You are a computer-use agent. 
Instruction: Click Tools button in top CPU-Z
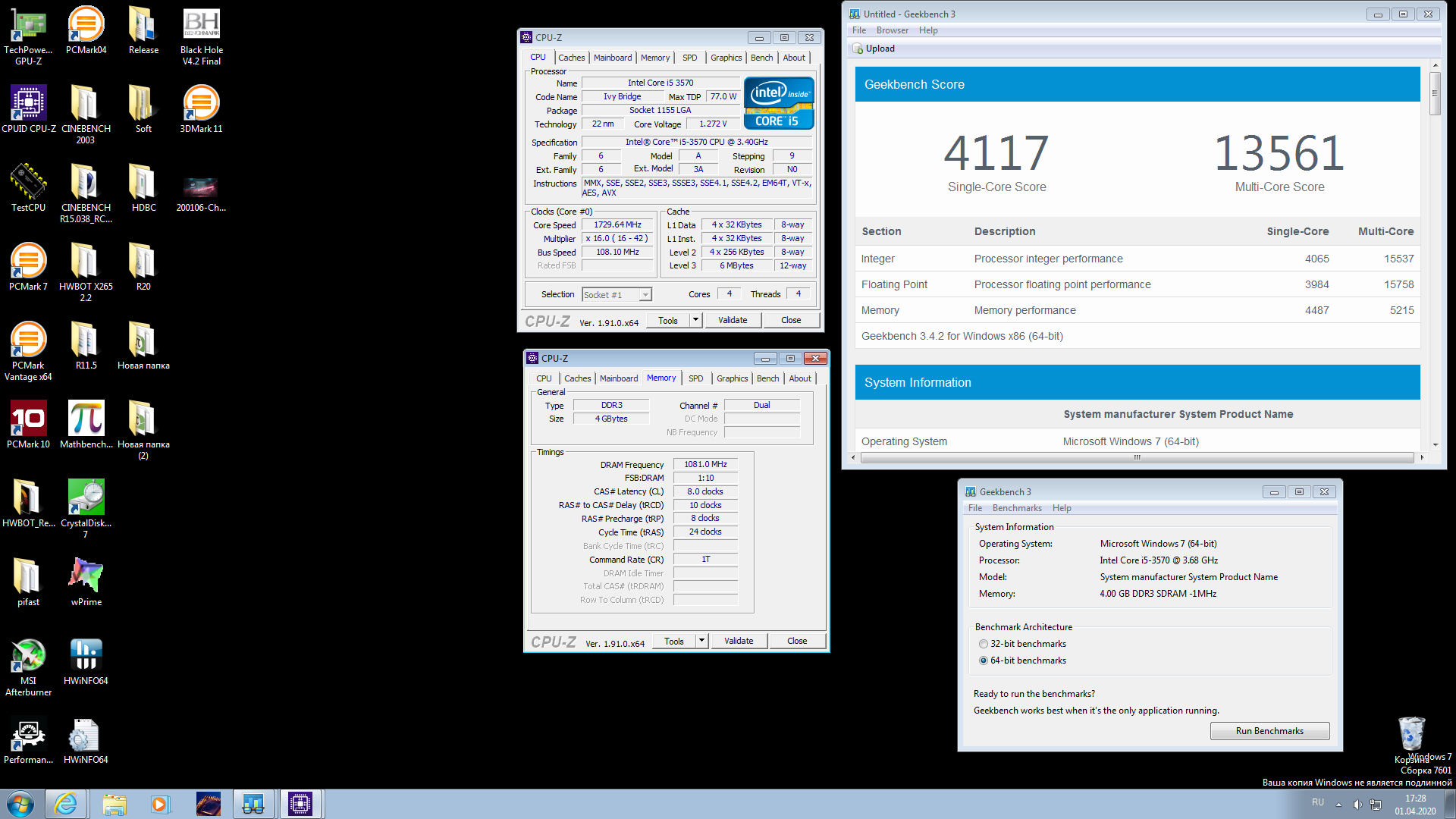(668, 320)
